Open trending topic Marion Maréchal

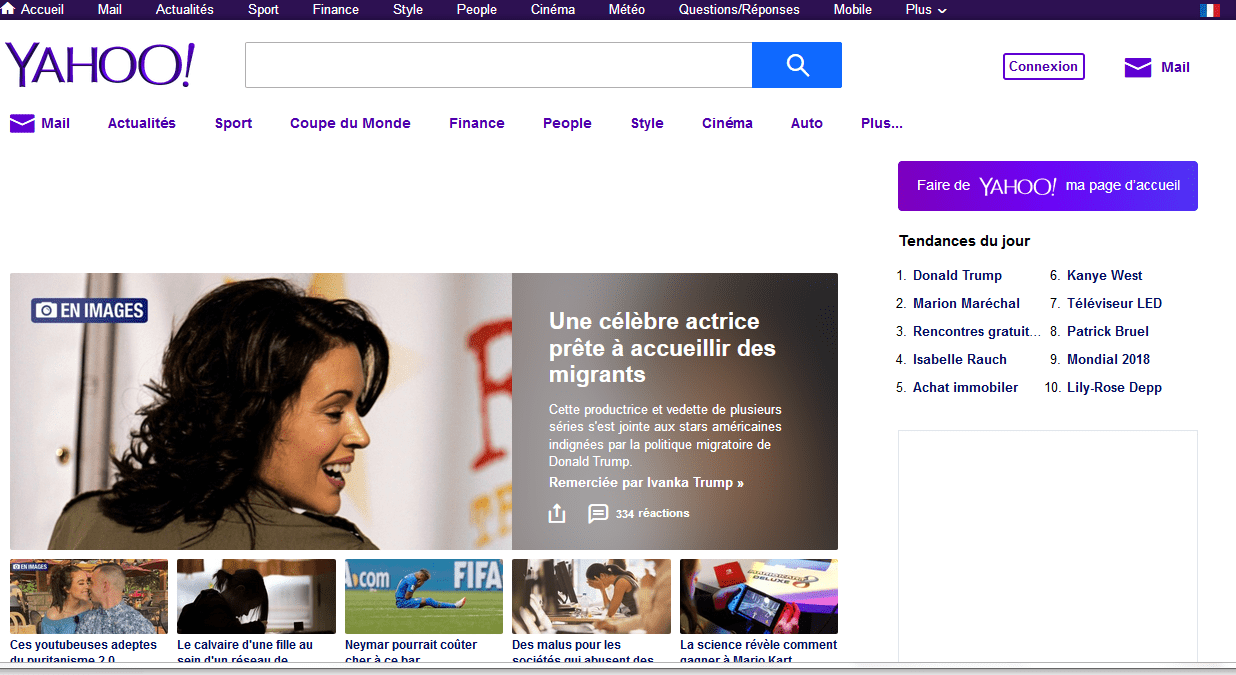(x=966, y=303)
